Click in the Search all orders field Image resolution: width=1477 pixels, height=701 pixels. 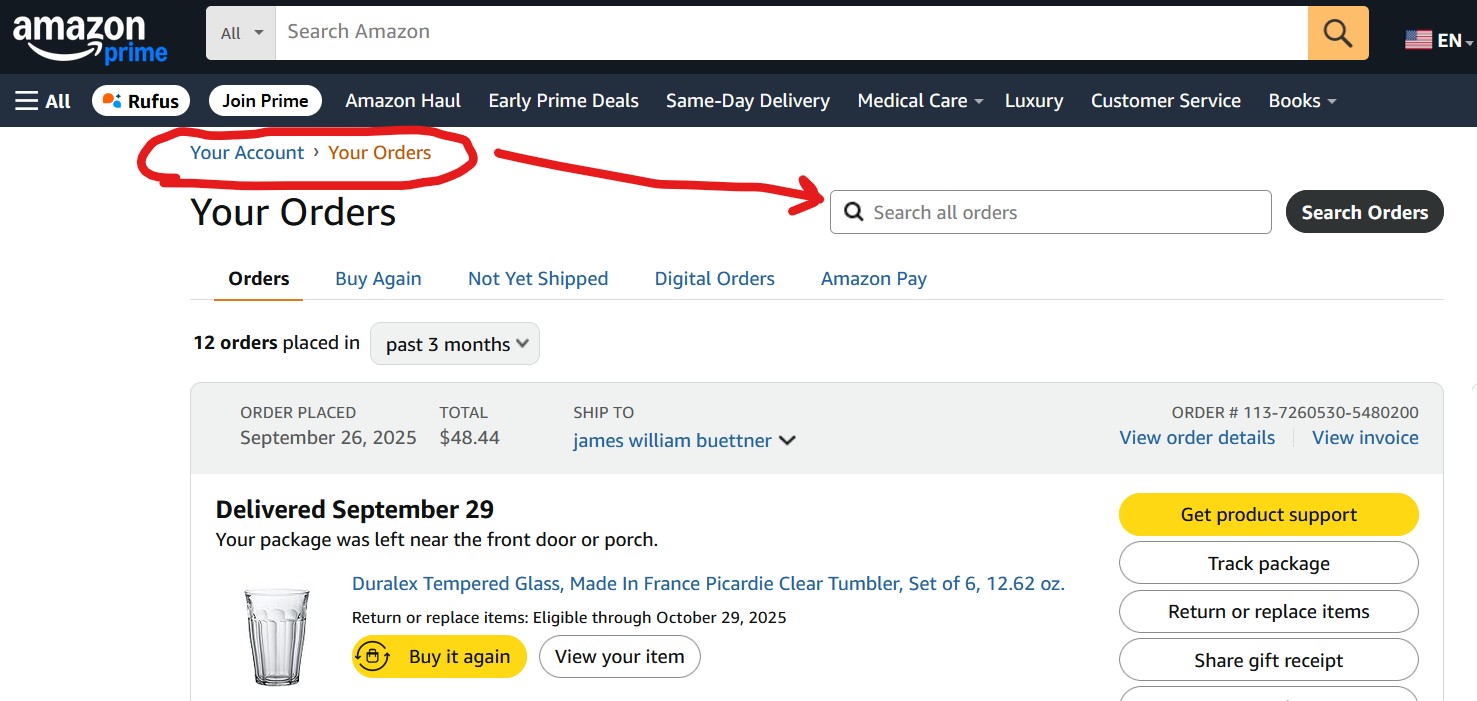coord(1050,212)
